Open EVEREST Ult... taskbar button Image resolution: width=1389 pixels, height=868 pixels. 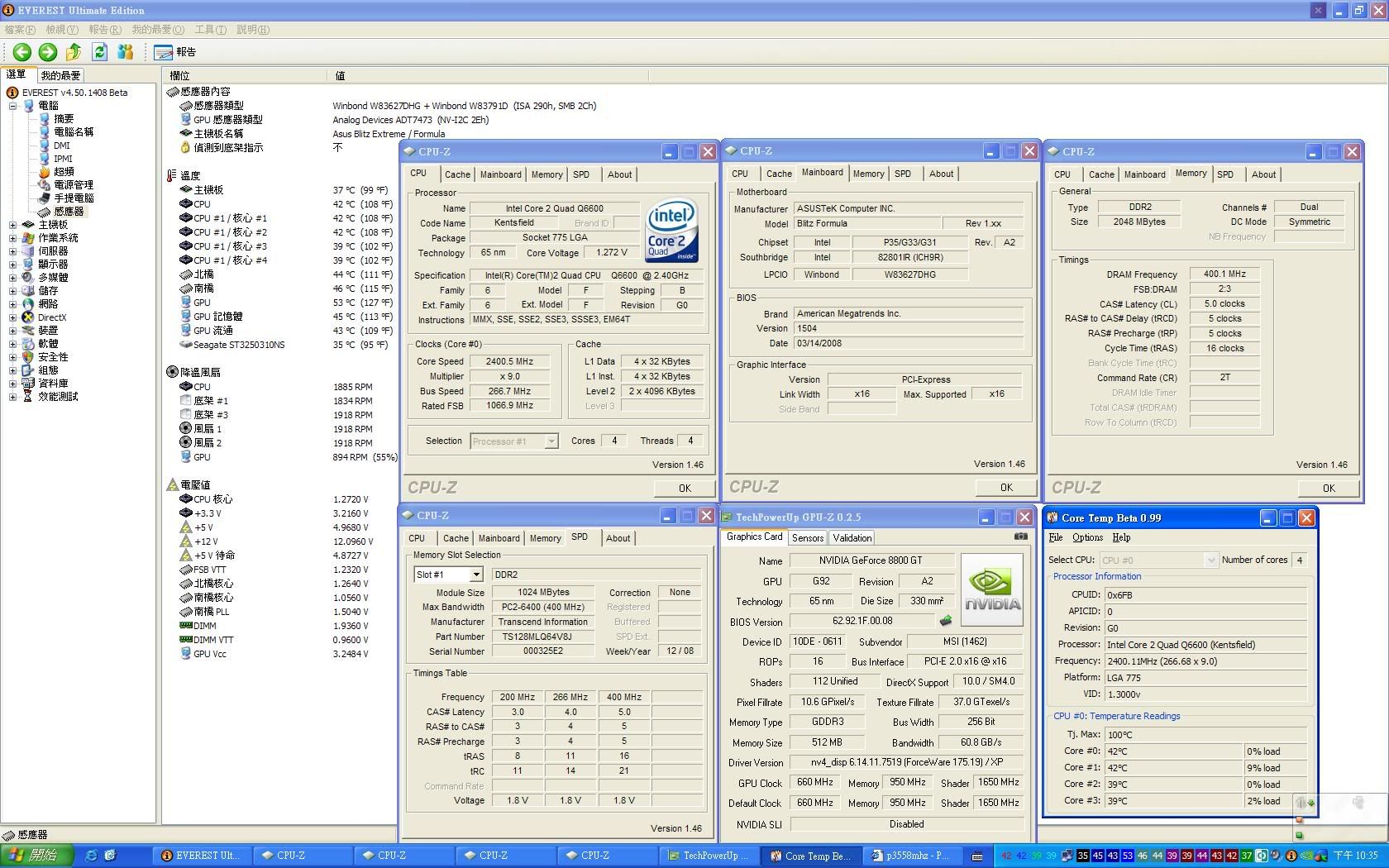click(x=201, y=856)
